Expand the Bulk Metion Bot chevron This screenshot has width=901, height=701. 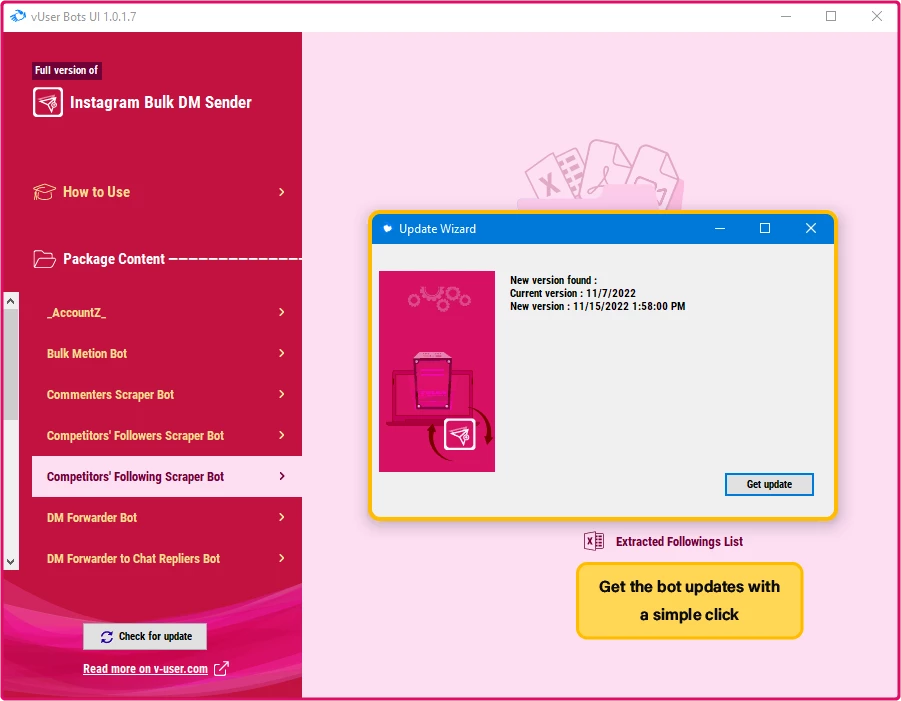(282, 353)
